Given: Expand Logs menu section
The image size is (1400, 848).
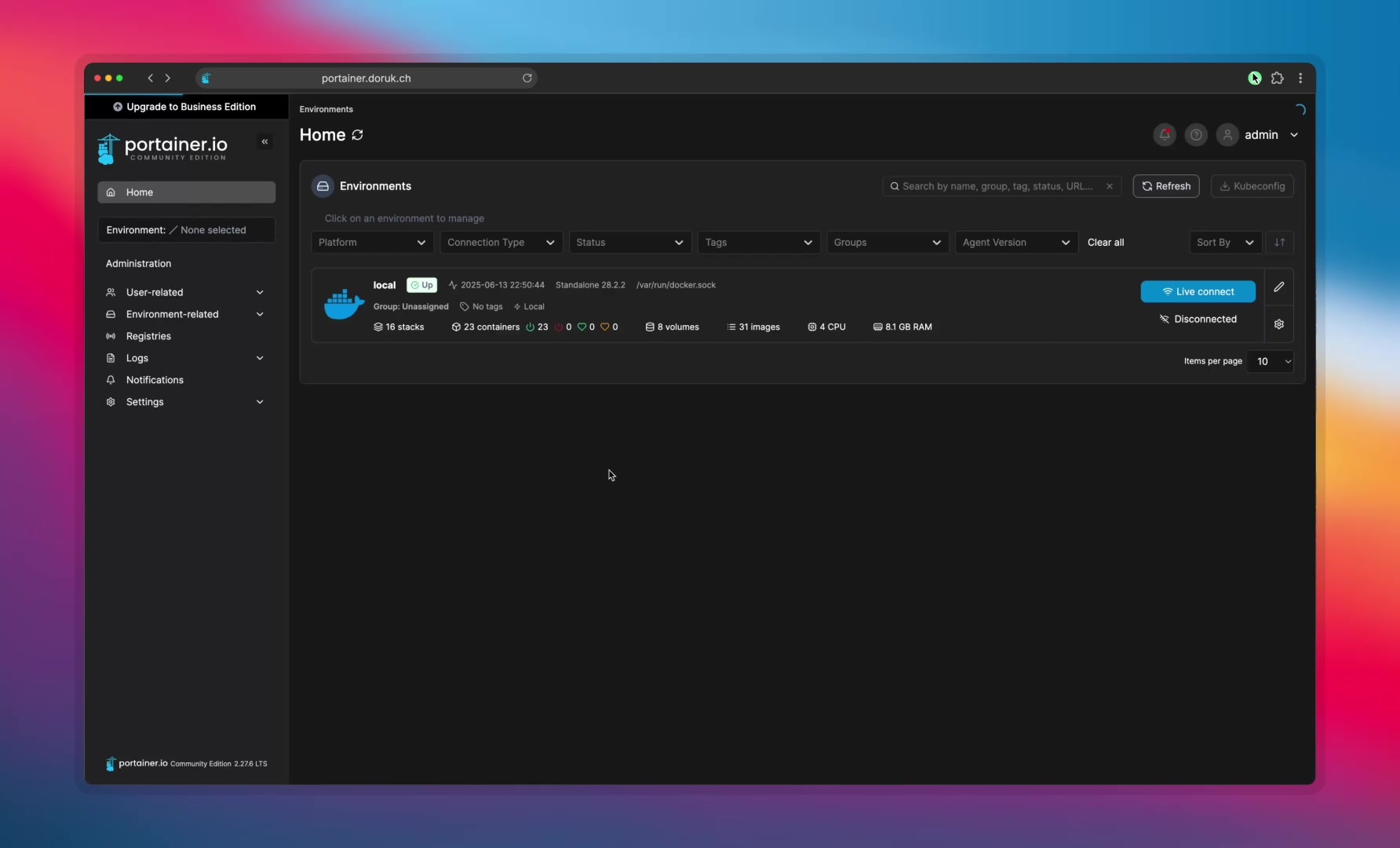Looking at the screenshot, I should tap(186, 358).
